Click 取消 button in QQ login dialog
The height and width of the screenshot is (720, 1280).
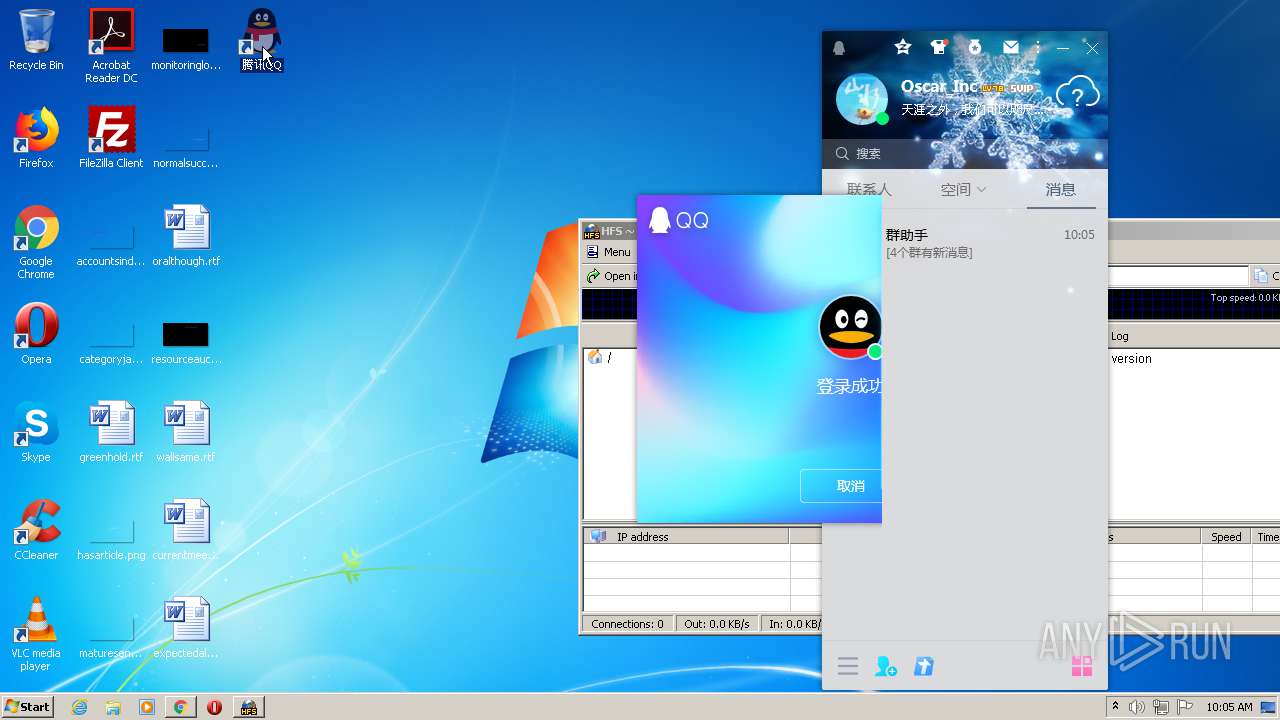pyautogui.click(x=841, y=486)
